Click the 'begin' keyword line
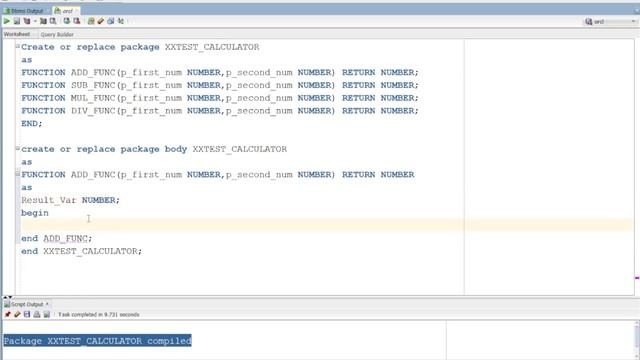This screenshot has height=360, width=640. point(35,213)
